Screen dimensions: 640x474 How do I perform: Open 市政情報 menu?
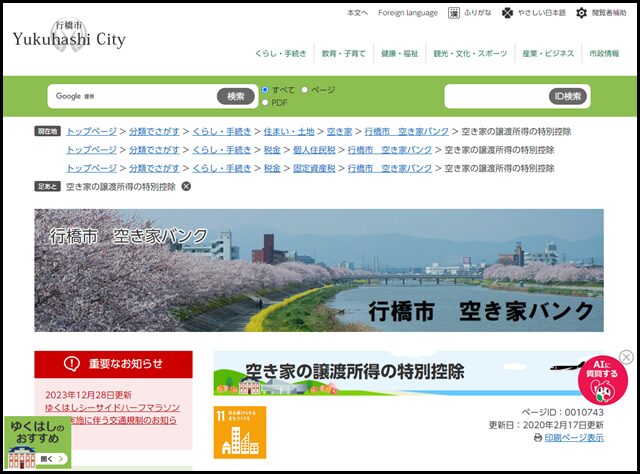pyautogui.click(x=604, y=53)
